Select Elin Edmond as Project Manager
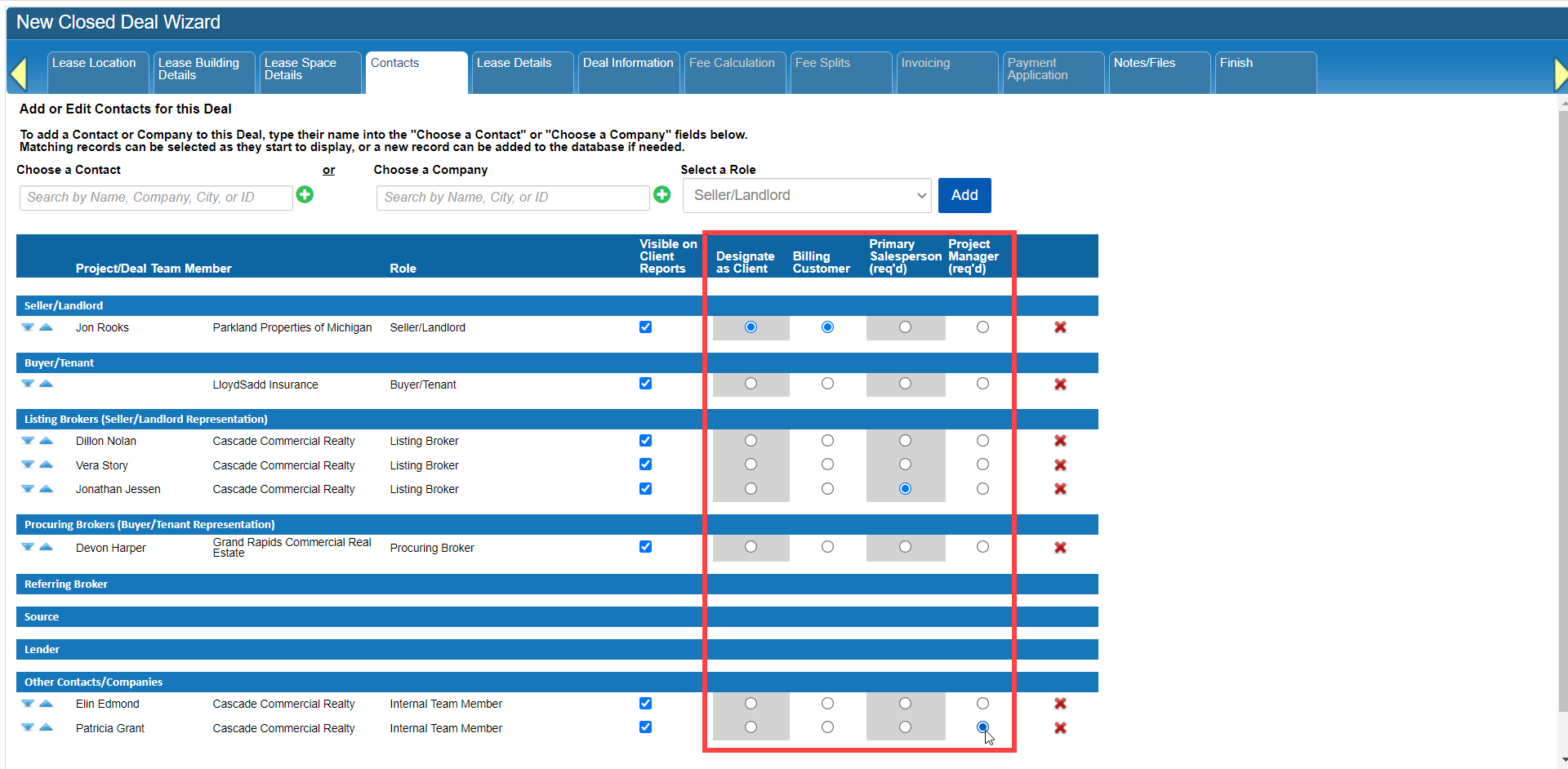This screenshot has width=1568, height=769. point(982,704)
